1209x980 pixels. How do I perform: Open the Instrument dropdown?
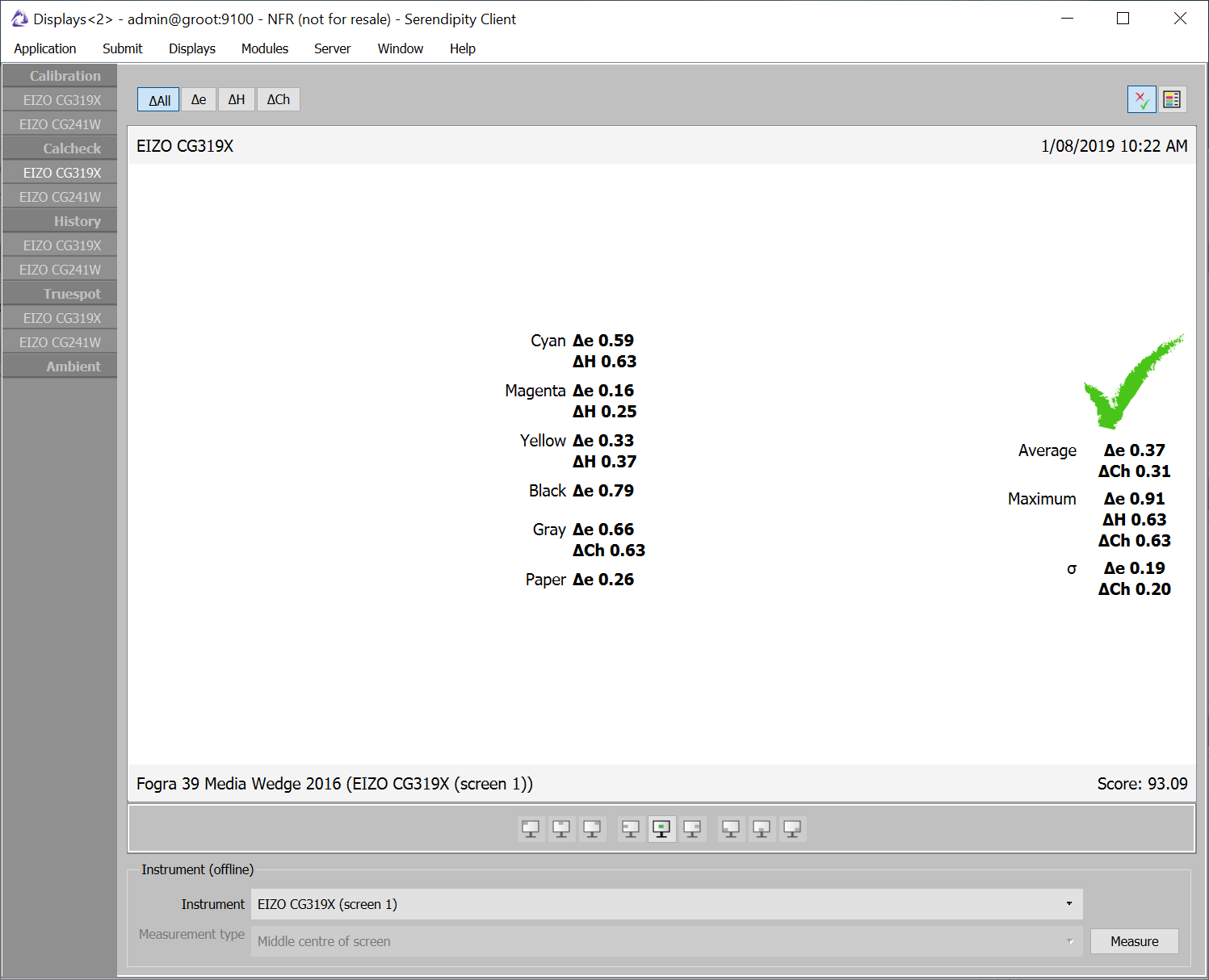[666, 904]
